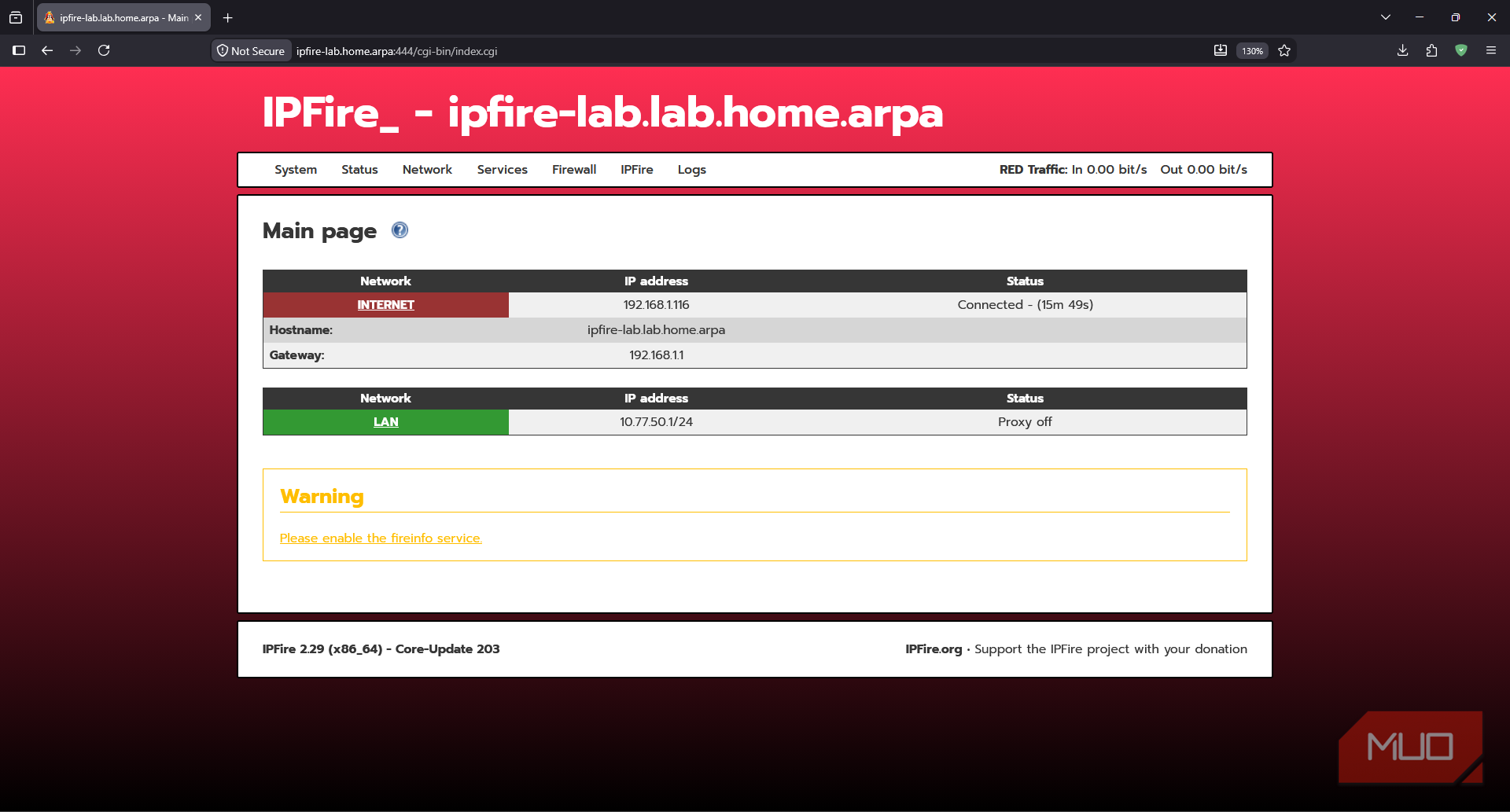
Task: Click the IP address 192.168.1.116
Action: 656,305
